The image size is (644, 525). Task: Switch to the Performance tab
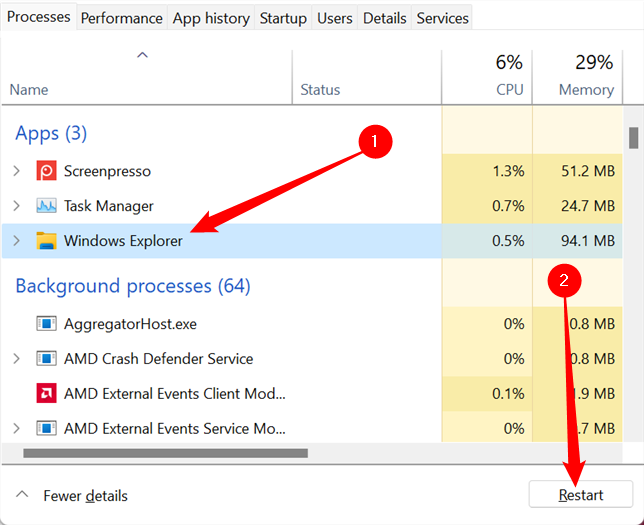(x=121, y=18)
